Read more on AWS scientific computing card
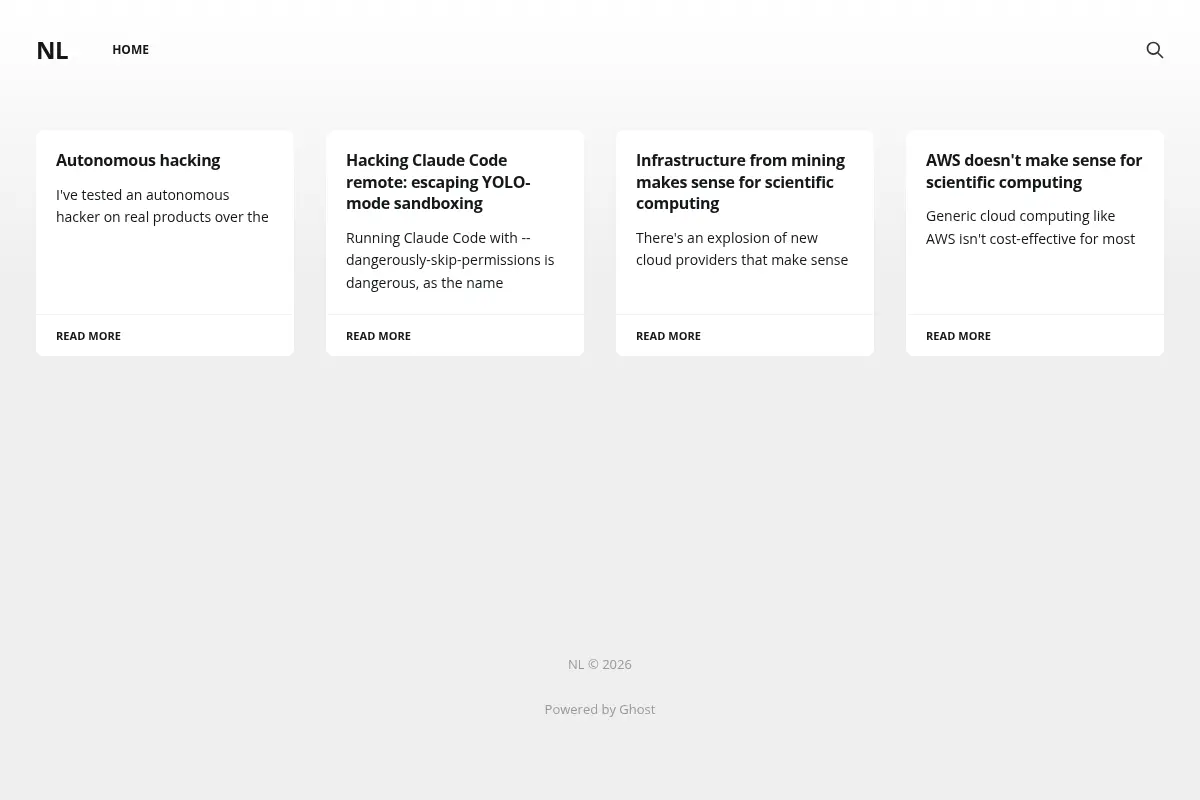This screenshot has height=800, width=1200. (x=958, y=336)
